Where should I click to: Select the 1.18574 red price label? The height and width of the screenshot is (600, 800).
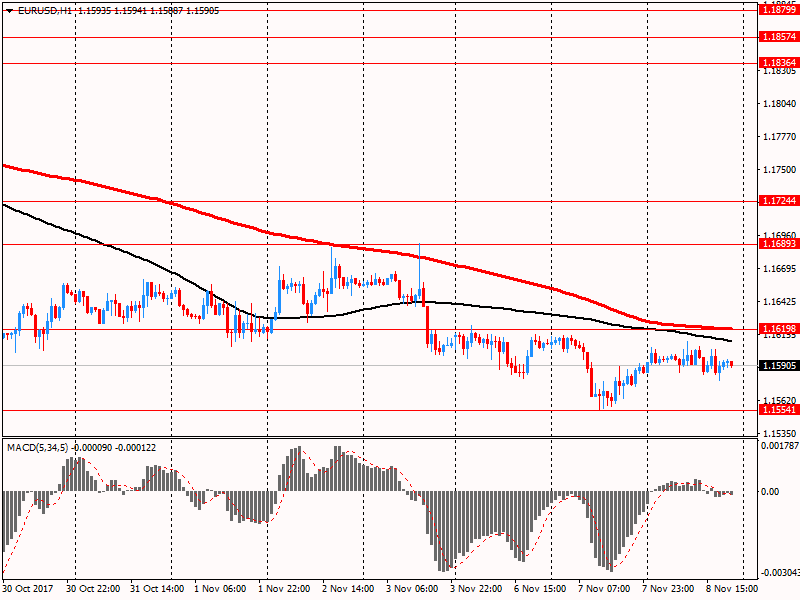click(x=779, y=37)
